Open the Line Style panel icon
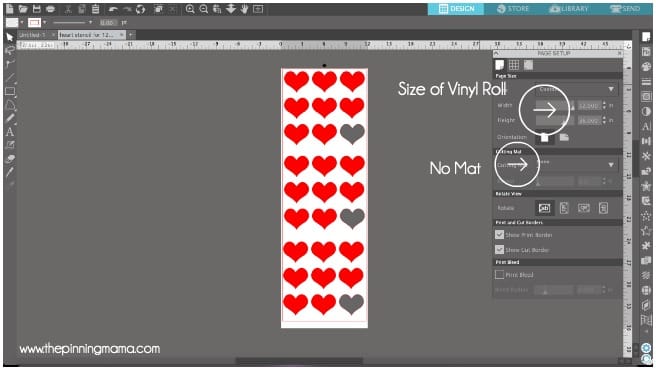The width and height of the screenshot is (656, 370). (x=646, y=82)
